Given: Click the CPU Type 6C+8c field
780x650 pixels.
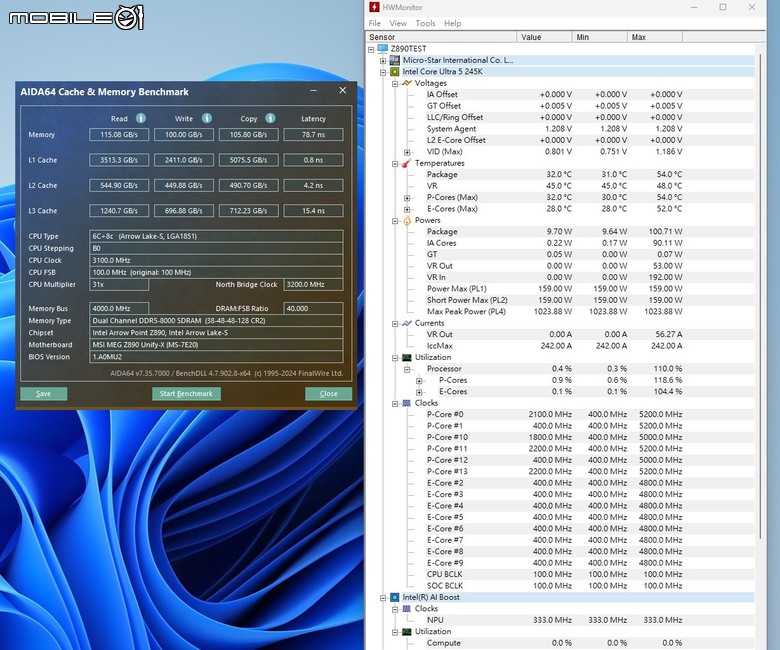Looking at the screenshot, I should 216,236.
